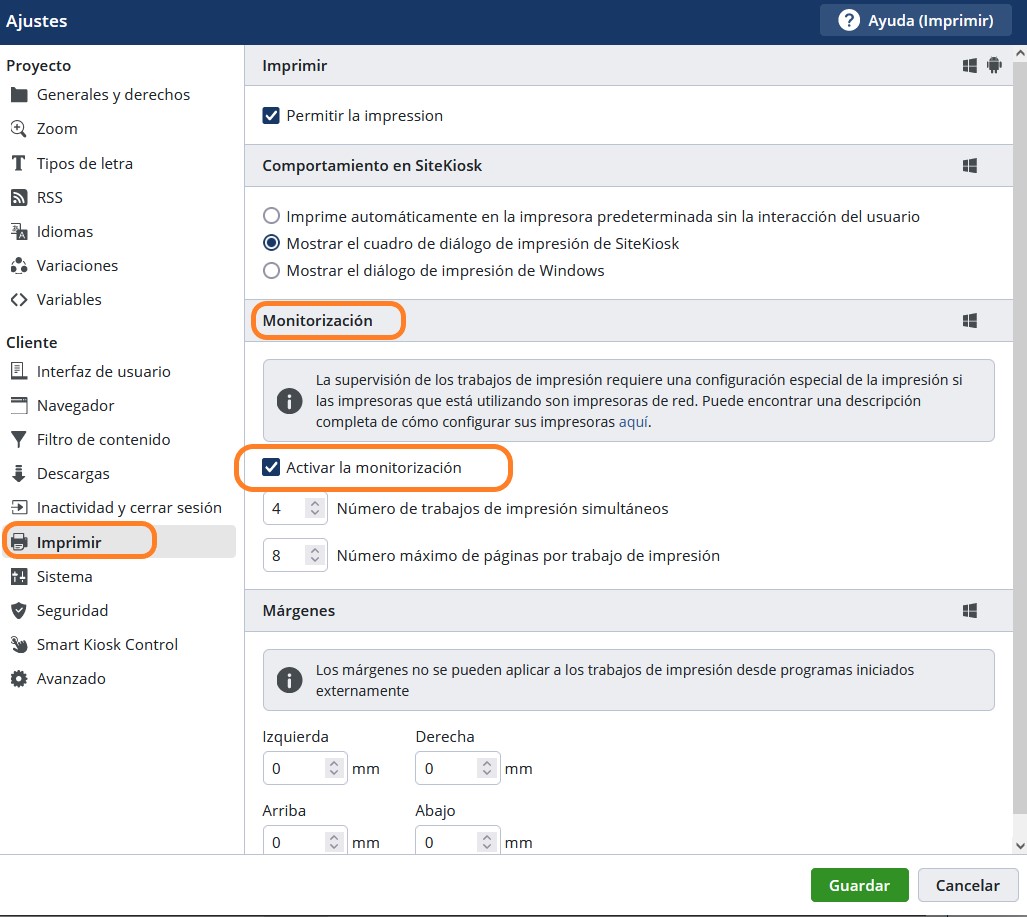Click the Android icon in Imprimir header
This screenshot has height=917, width=1027.
point(993,66)
